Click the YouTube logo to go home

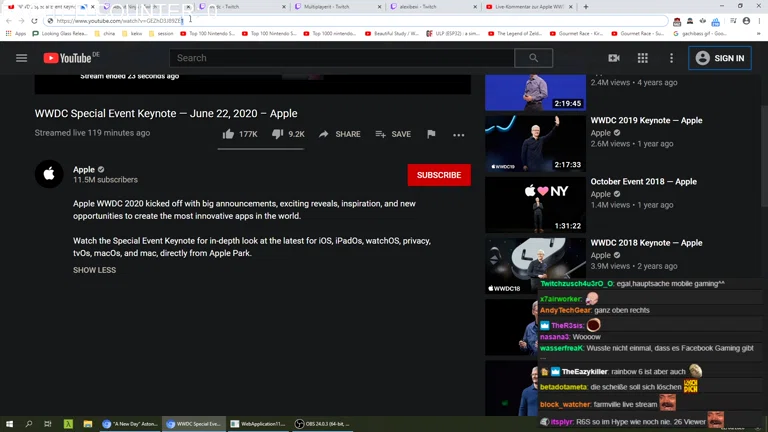(x=68, y=58)
